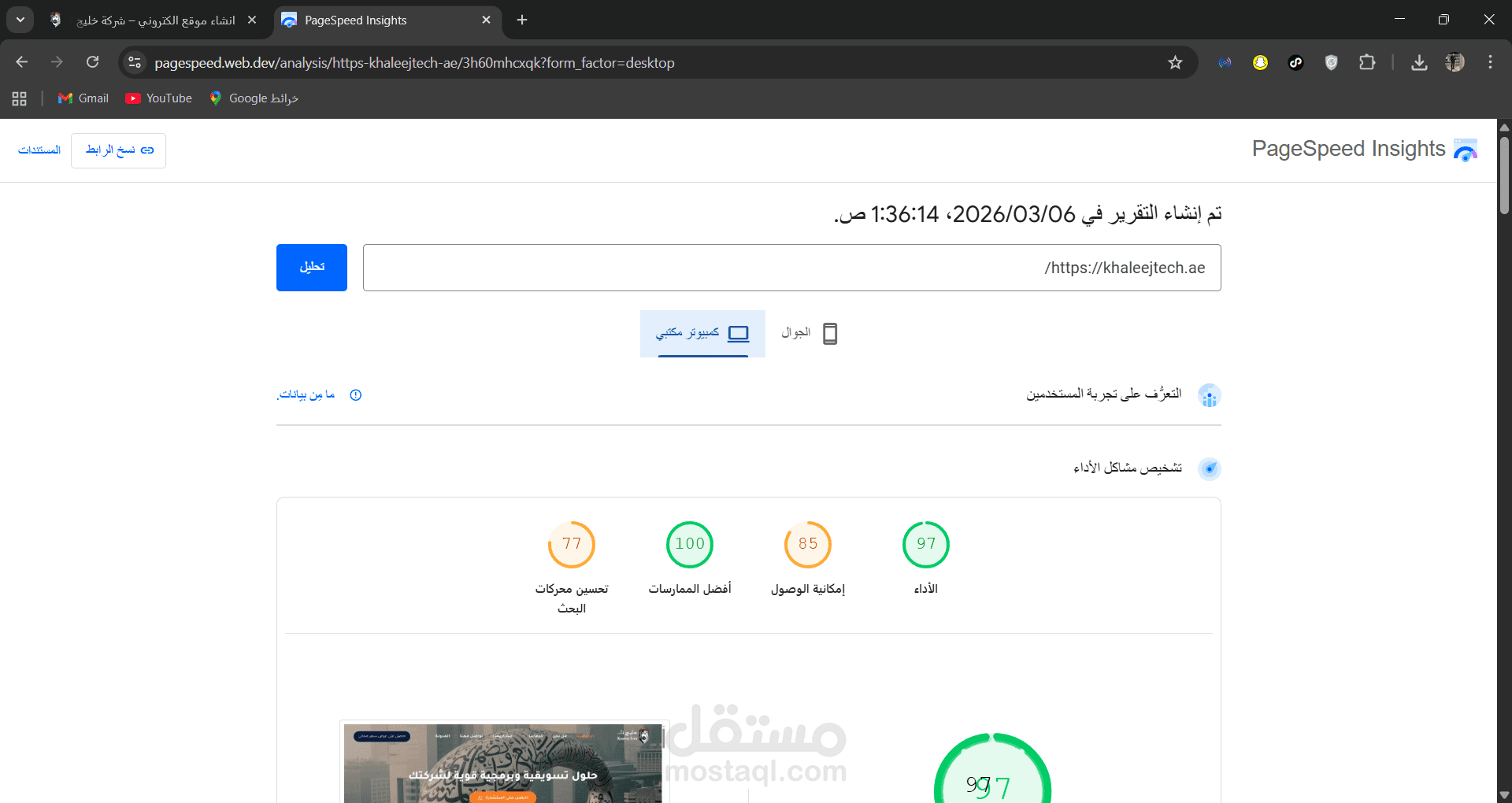Click the التعرّف على تجربة المستخدمين heading
The height and width of the screenshot is (803, 1512).
(1103, 394)
